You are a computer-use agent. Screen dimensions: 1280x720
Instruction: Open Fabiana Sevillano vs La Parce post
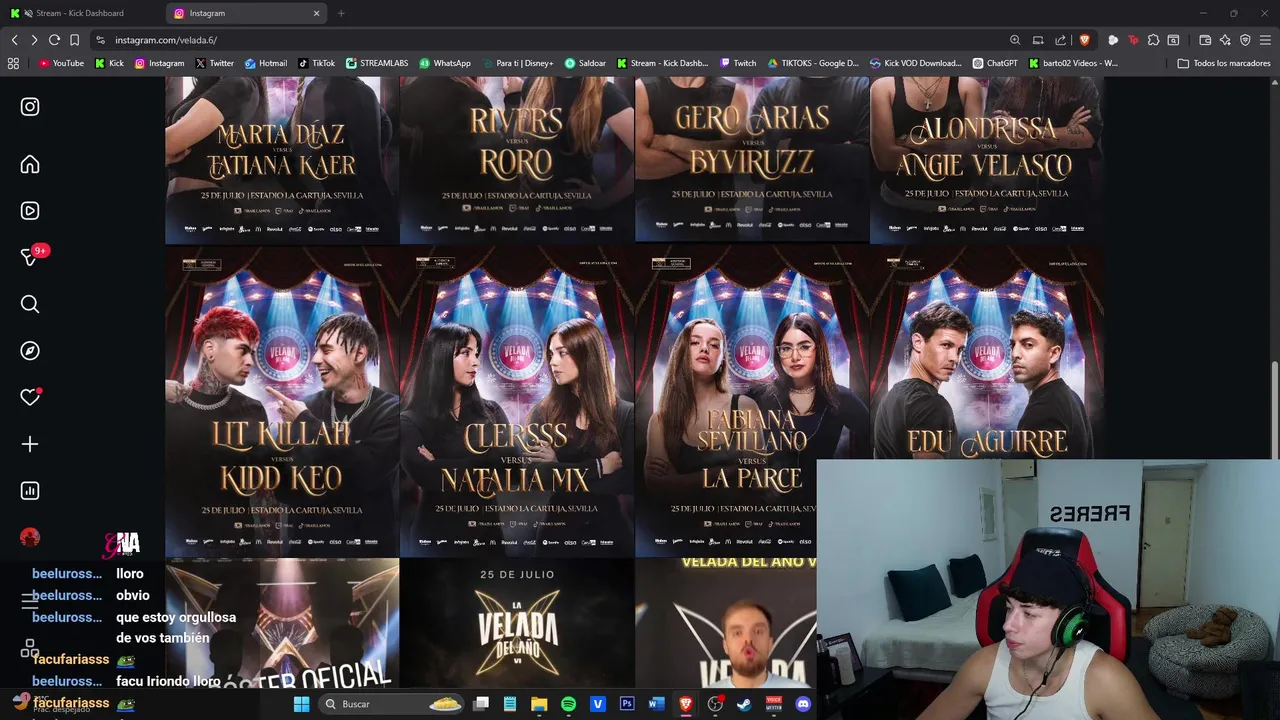752,401
